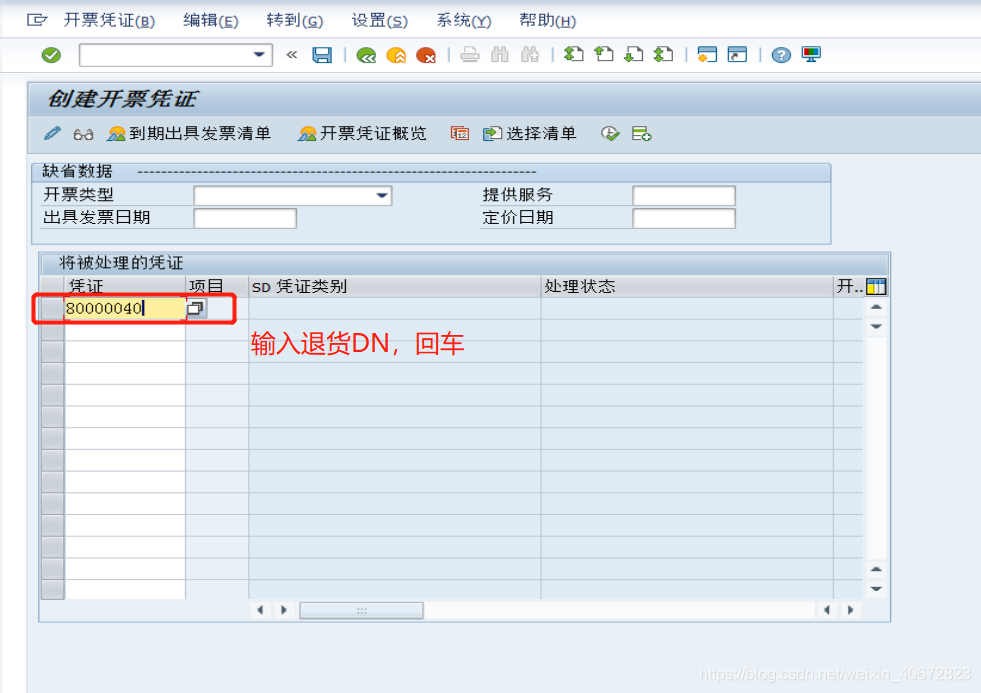Click the window menu icon left of 开票凭证

[37, 21]
